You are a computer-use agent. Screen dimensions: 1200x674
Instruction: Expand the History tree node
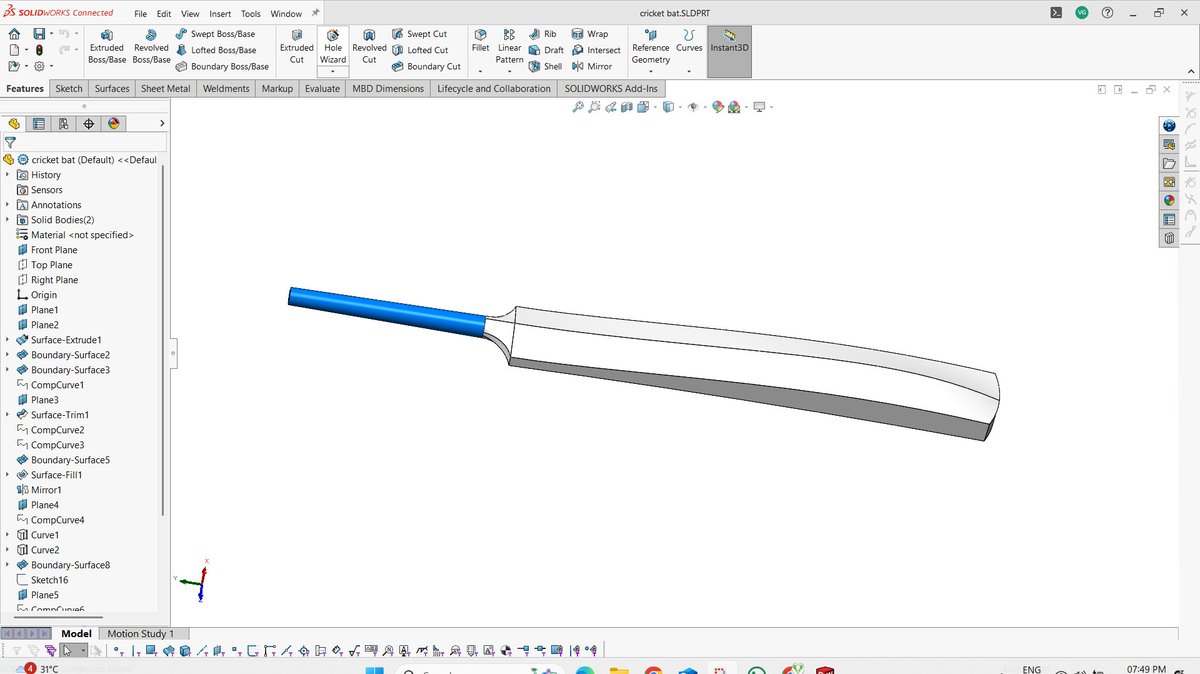tap(8, 175)
